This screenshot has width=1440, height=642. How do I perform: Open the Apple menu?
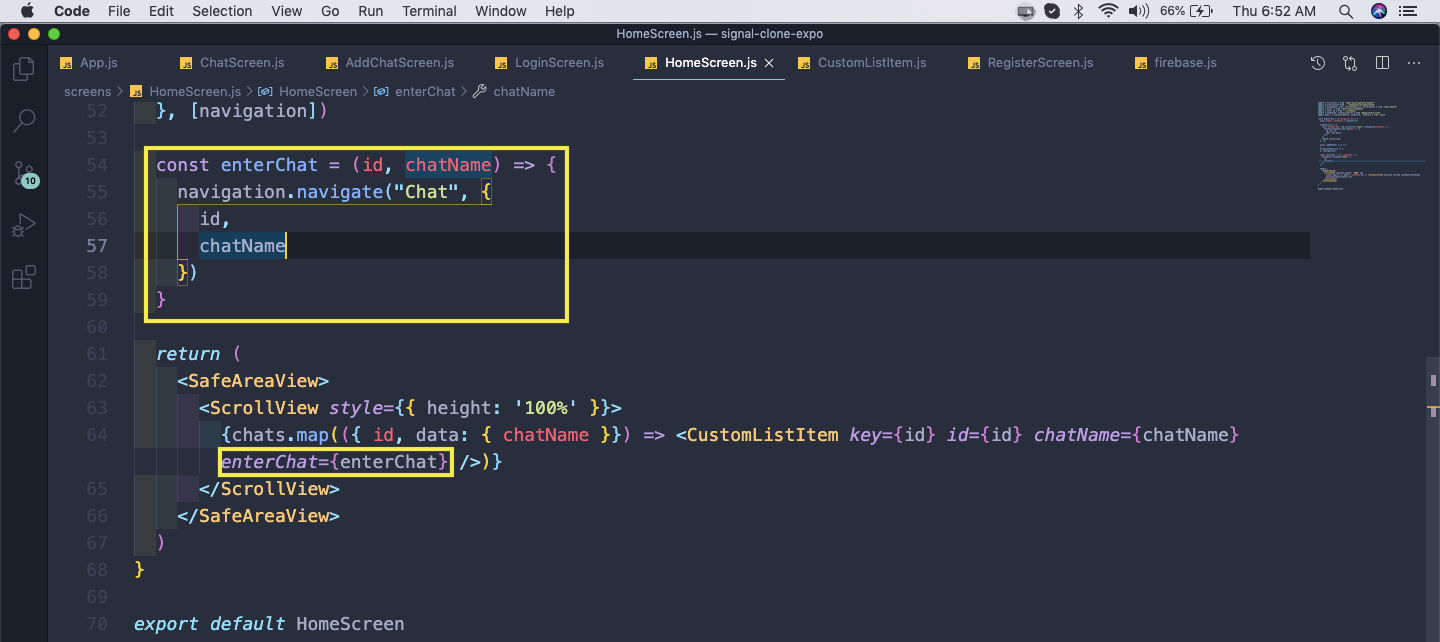(27, 11)
